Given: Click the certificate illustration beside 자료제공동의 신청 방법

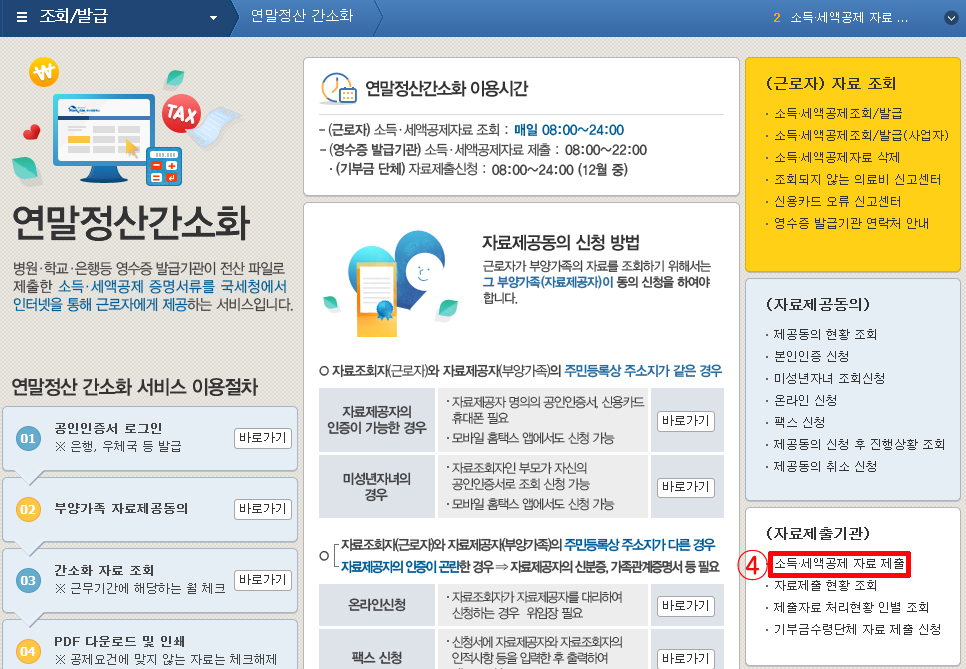Looking at the screenshot, I should click(x=391, y=285).
